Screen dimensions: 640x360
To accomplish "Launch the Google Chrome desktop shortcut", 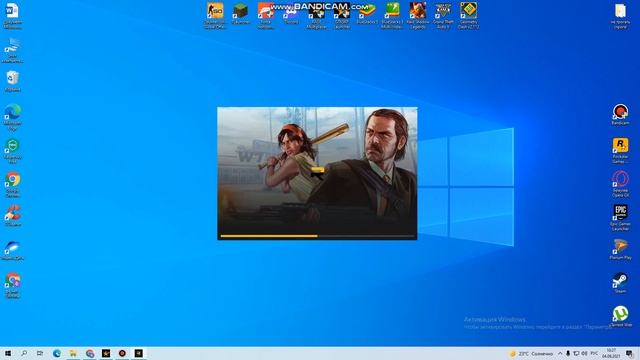I will pyautogui.click(x=12, y=185).
